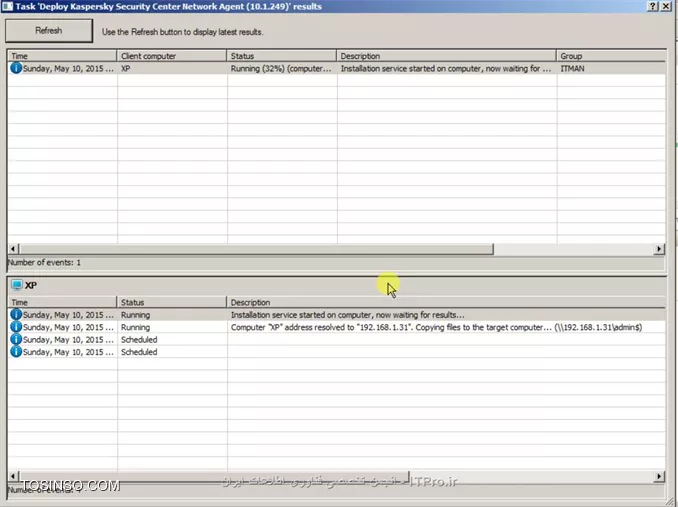Select the Running (32%) status cell
This screenshot has height=507, width=678.
click(x=281, y=68)
